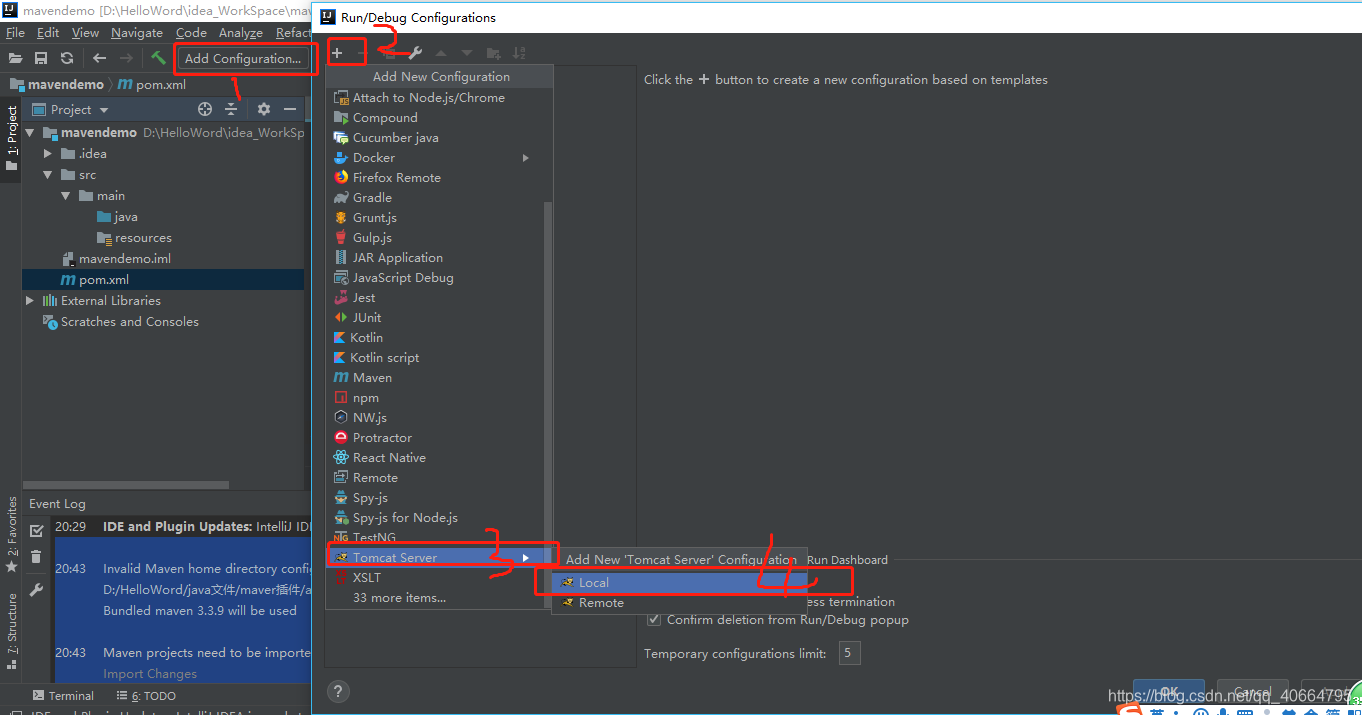The width and height of the screenshot is (1362, 715).
Task: Click the Collapse All icon in Project panel
Action: pyautogui.click(x=231, y=109)
